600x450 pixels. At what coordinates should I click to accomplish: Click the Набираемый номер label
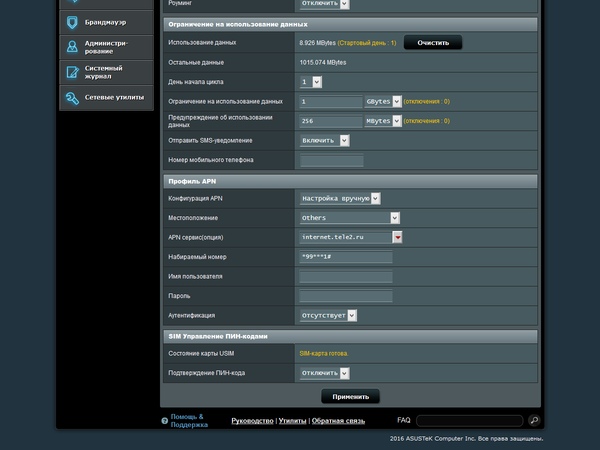(x=197, y=257)
